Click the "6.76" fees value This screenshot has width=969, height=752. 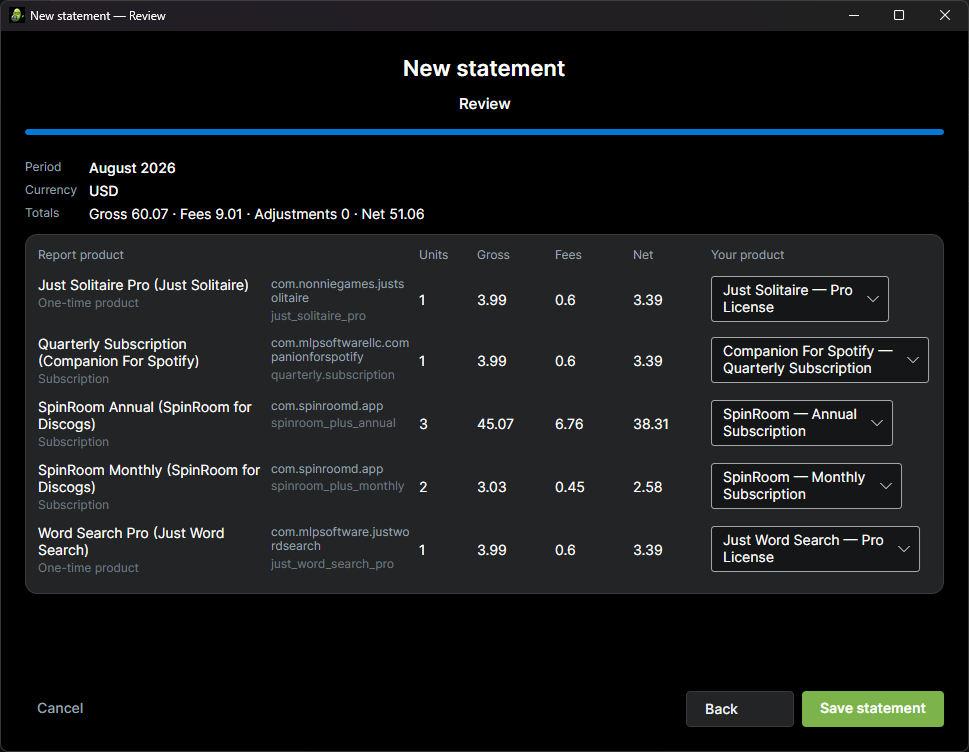click(569, 424)
